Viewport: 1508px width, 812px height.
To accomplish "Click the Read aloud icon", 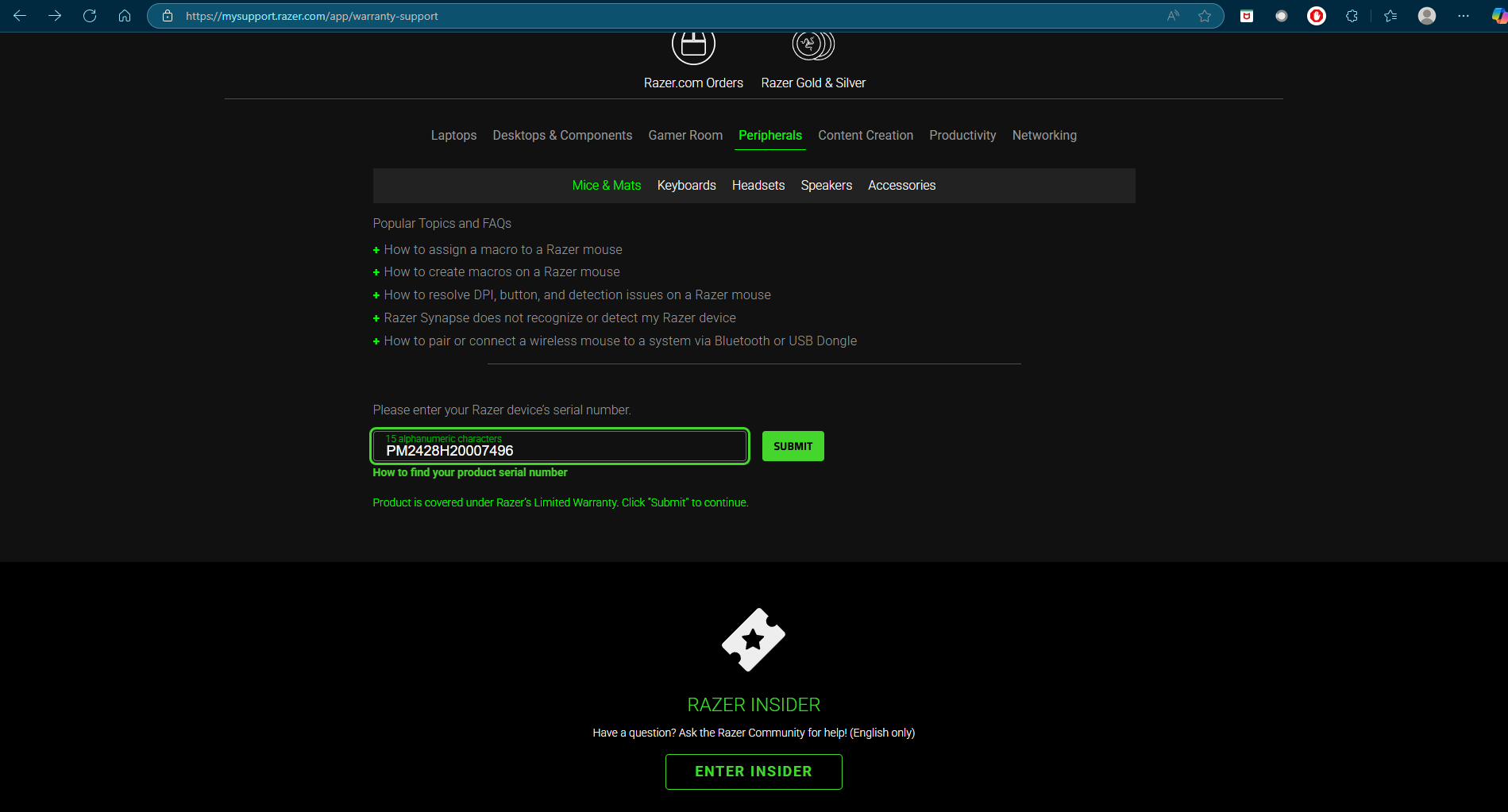I will point(1173,16).
